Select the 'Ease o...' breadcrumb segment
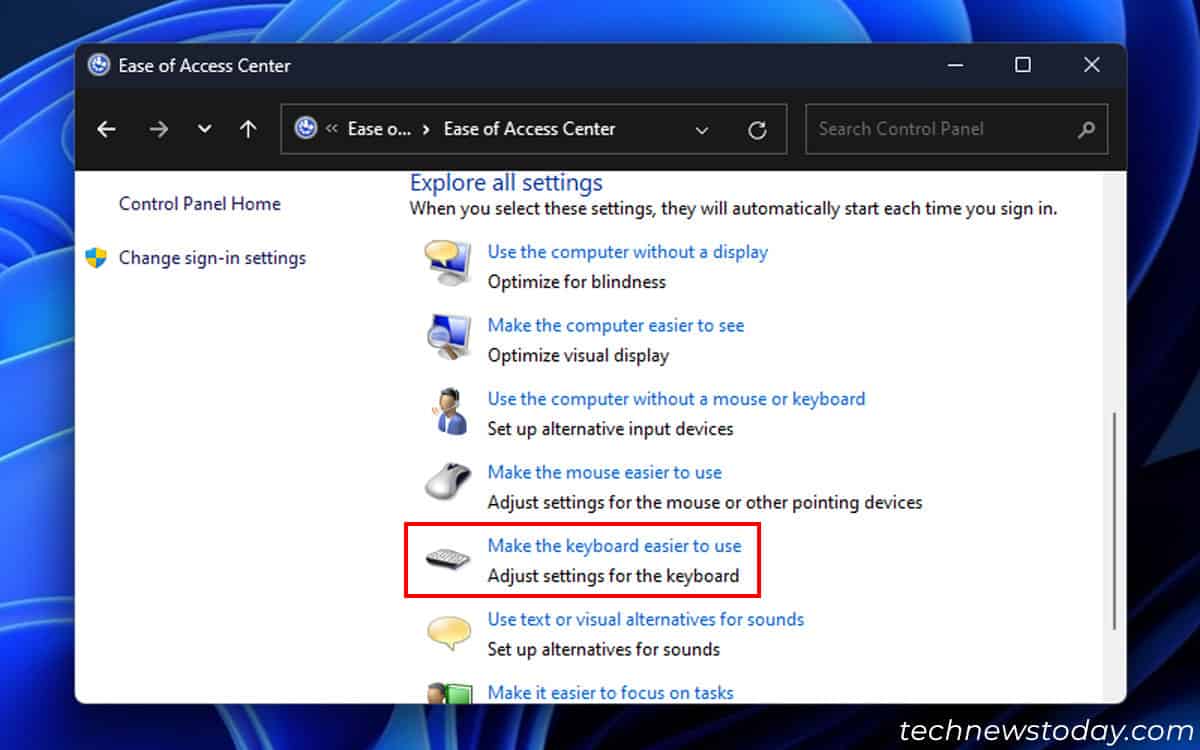The image size is (1200, 750). (x=379, y=129)
